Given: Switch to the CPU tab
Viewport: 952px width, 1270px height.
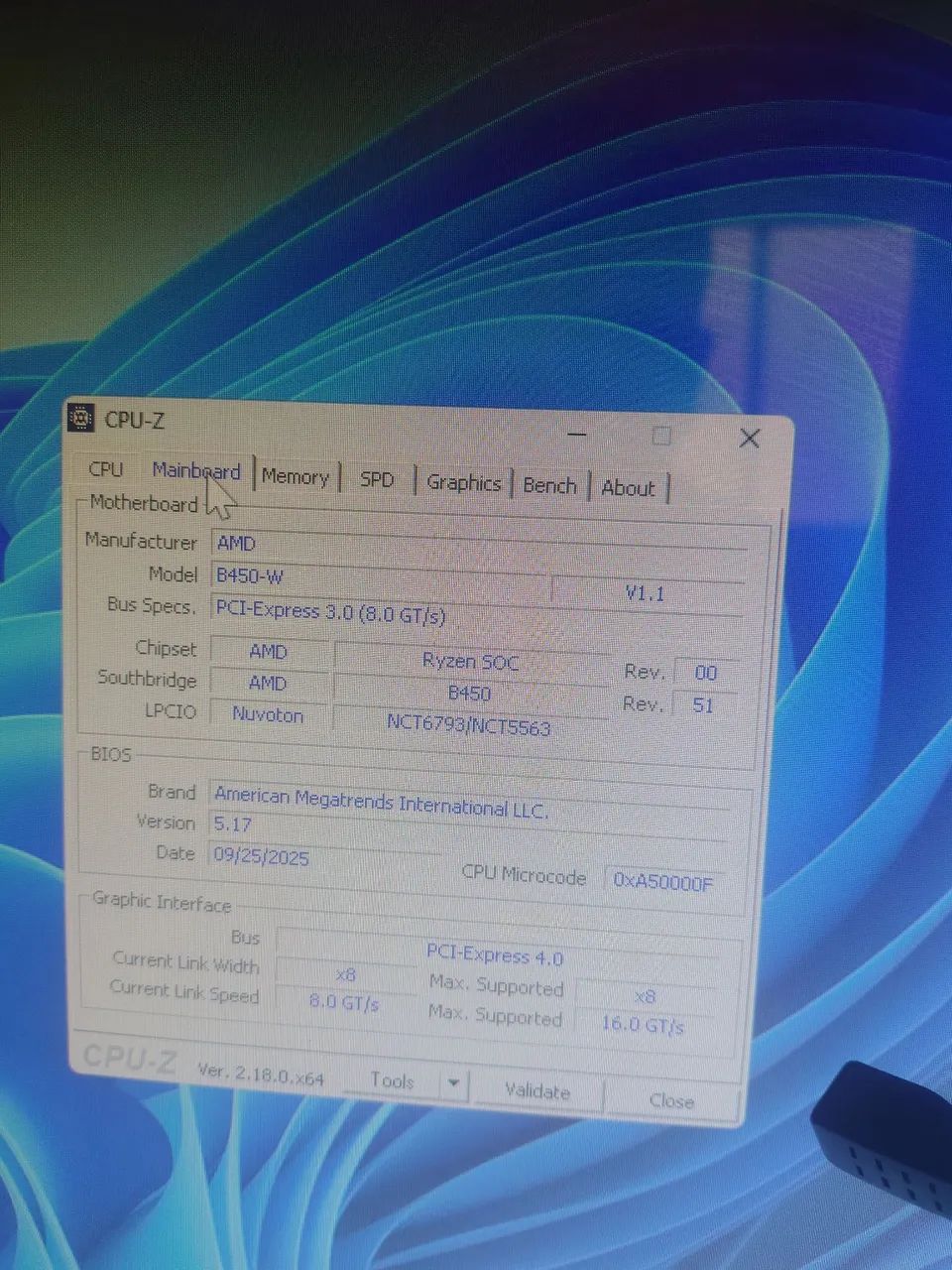Looking at the screenshot, I should (106, 469).
